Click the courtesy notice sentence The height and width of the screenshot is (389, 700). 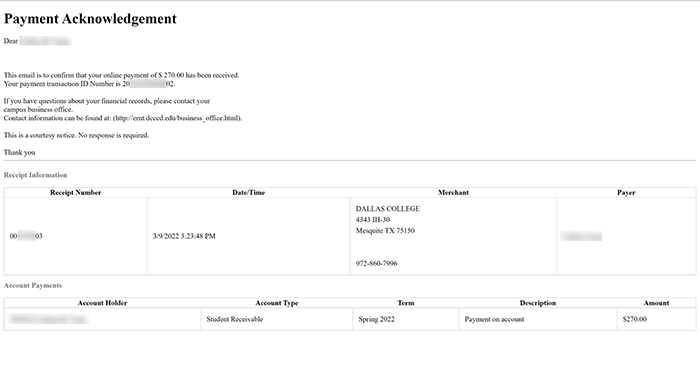pyautogui.click(x=76, y=135)
